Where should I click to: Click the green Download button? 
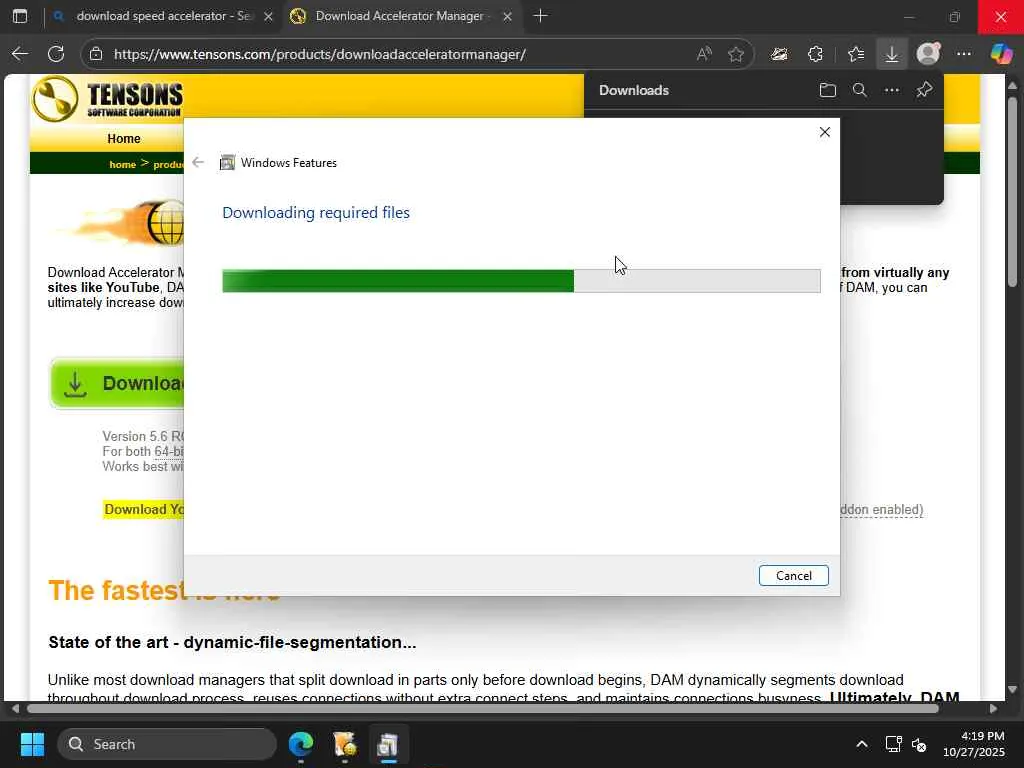[118, 383]
